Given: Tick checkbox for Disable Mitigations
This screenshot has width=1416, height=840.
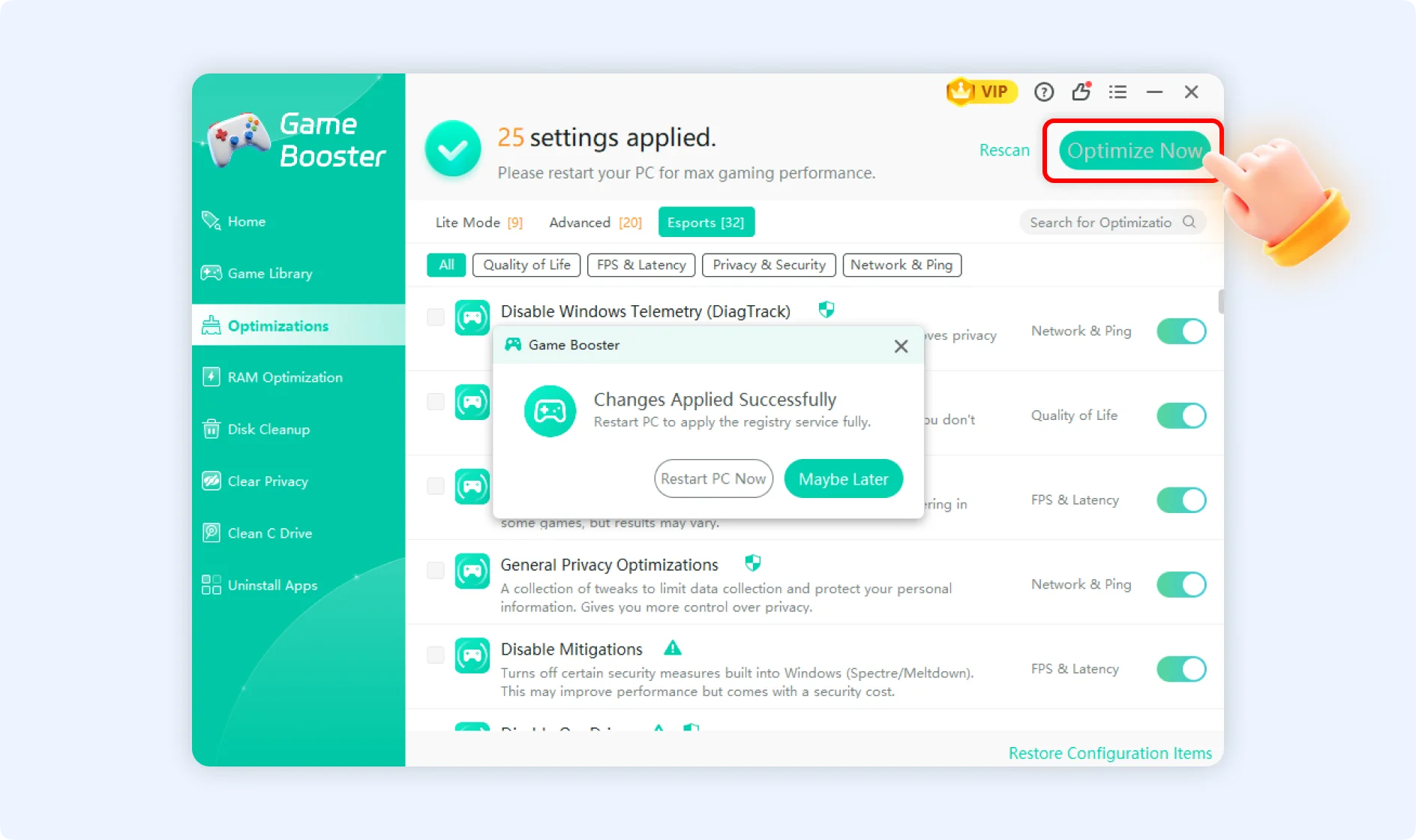Looking at the screenshot, I should [436, 655].
